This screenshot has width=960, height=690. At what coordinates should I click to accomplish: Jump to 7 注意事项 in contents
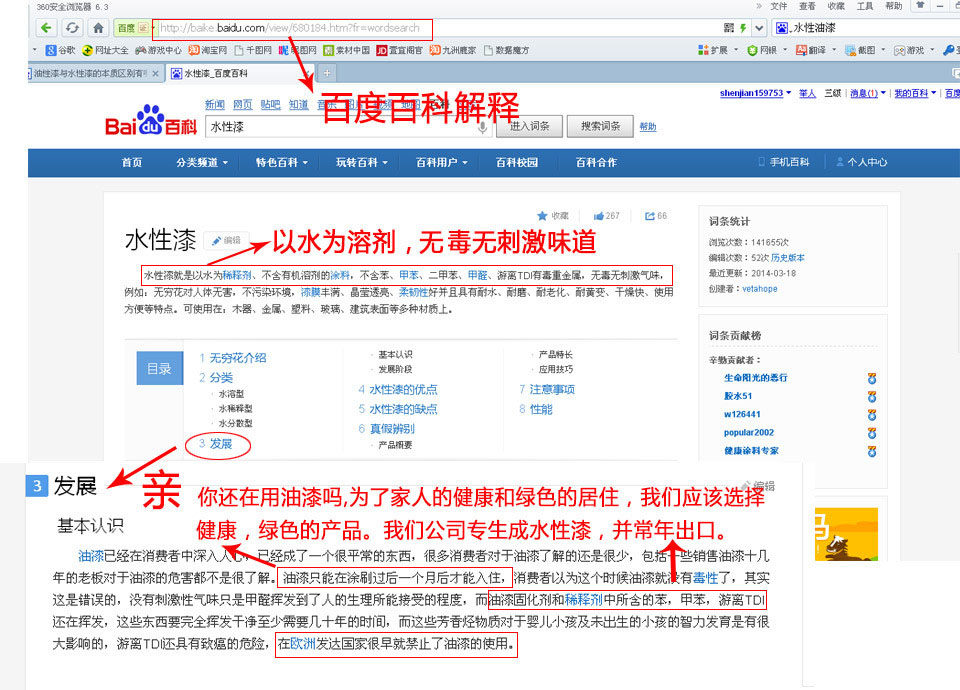click(547, 389)
